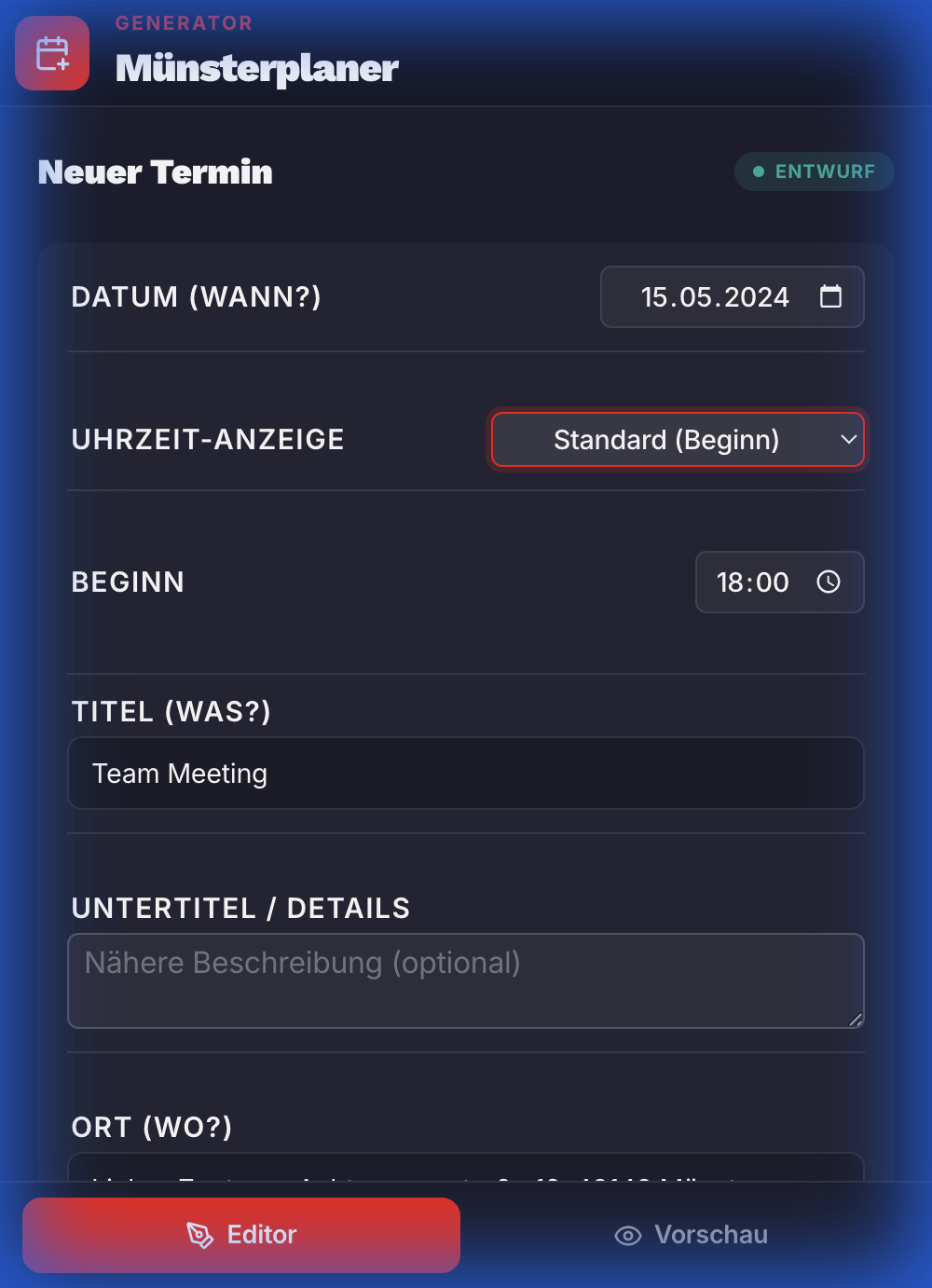Click the ENTWURF status badge
The width and height of the screenshot is (932, 1288).
point(814,171)
